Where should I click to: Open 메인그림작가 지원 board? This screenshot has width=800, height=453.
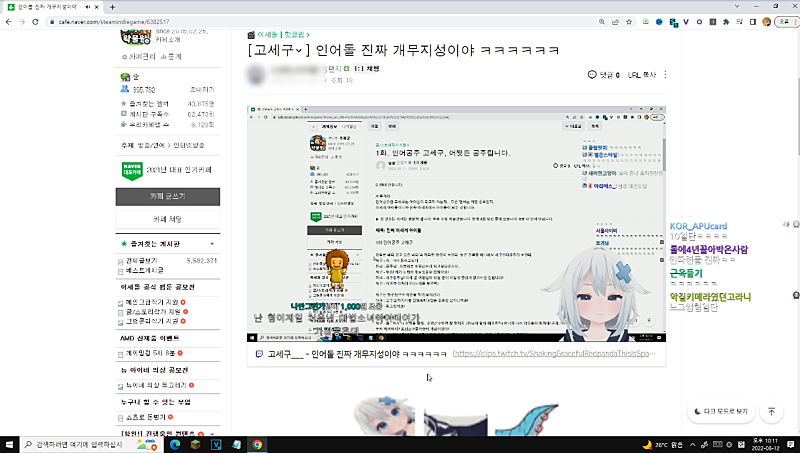coord(152,302)
